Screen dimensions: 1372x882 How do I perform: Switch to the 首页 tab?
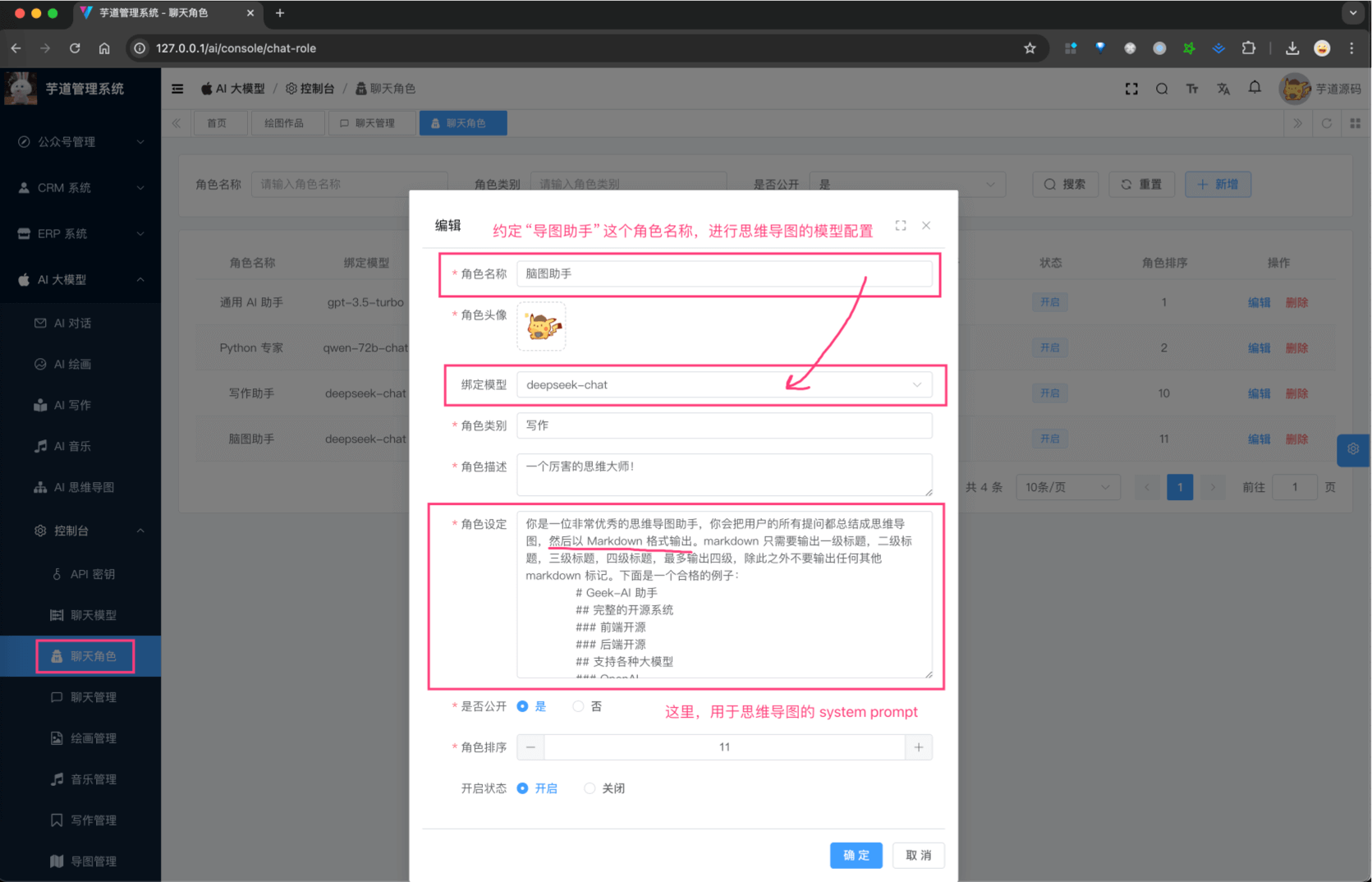(220, 122)
